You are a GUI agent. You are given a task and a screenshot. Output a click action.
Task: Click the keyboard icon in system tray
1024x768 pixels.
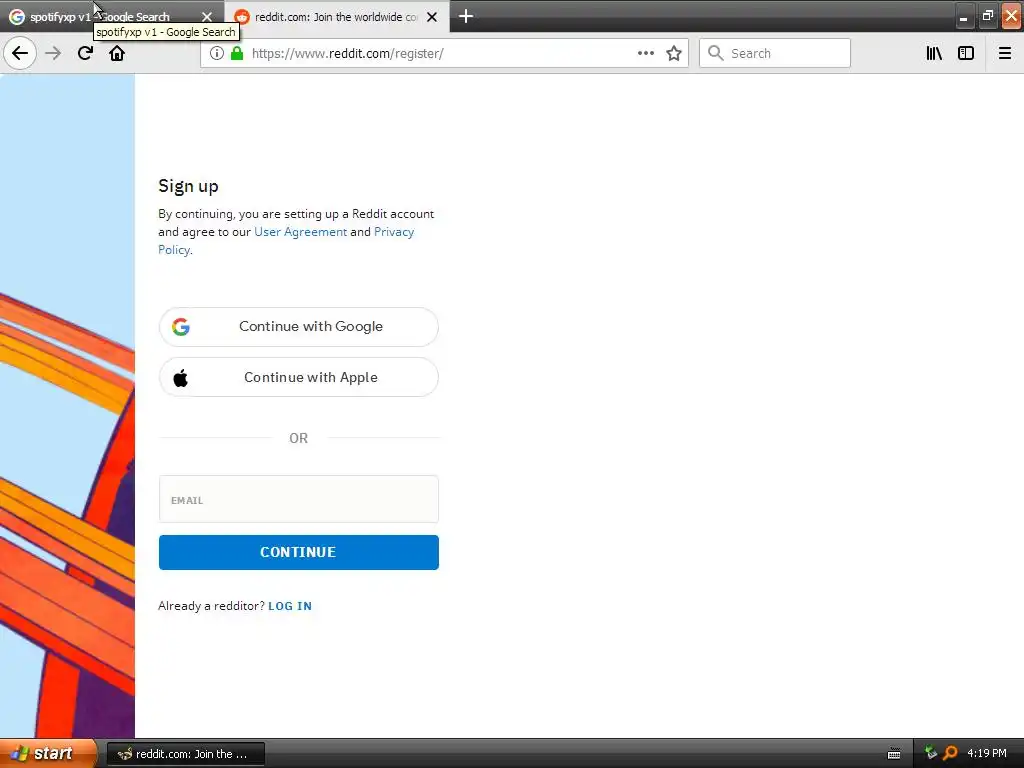coord(894,754)
